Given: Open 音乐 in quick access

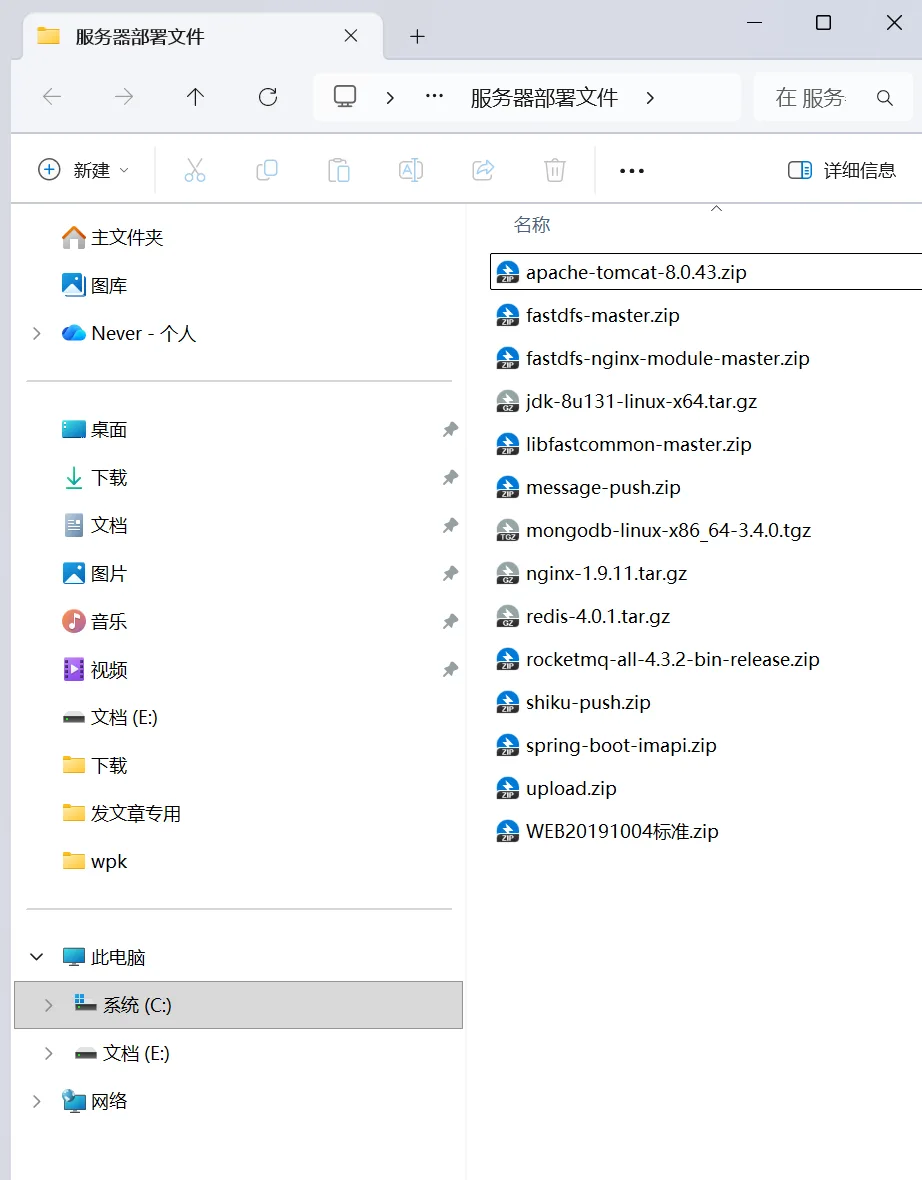Looking at the screenshot, I should point(94,622).
